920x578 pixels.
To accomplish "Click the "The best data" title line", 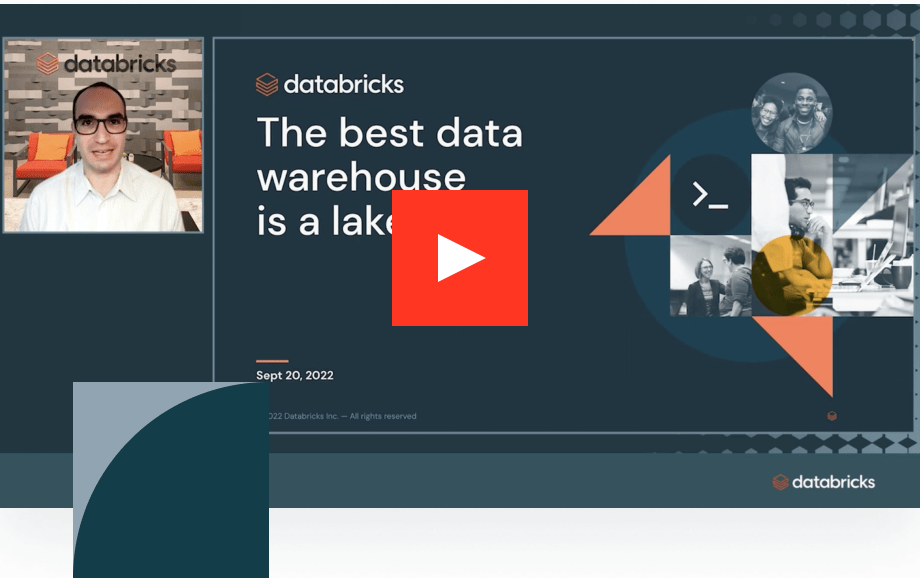I will (x=390, y=133).
